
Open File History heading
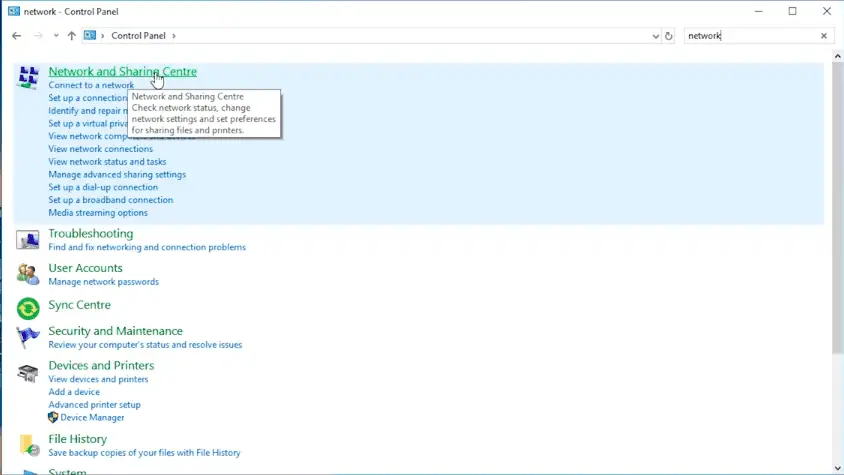click(78, 439)
